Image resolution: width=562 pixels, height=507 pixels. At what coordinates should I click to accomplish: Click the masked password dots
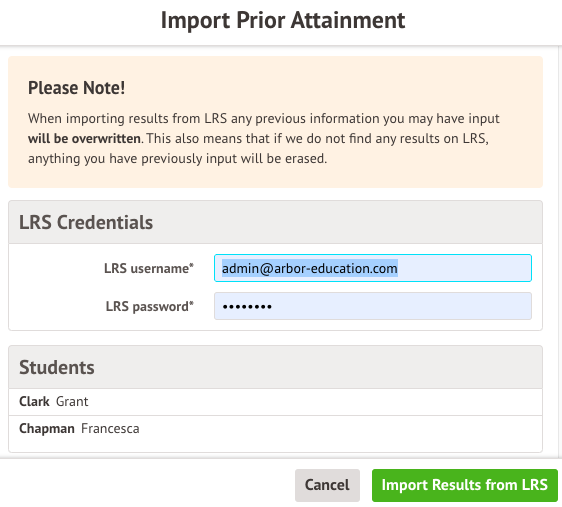click(x=247, y=307)
